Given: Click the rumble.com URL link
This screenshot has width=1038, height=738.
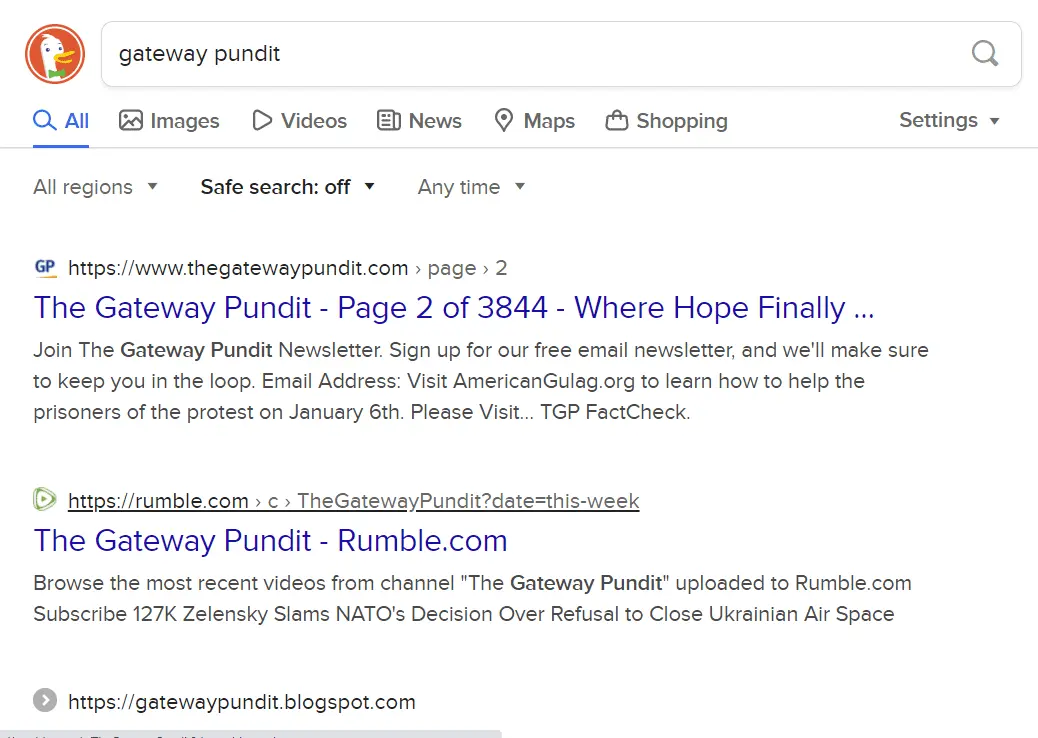Looking at the screenshot, I should tap(158, 501).
